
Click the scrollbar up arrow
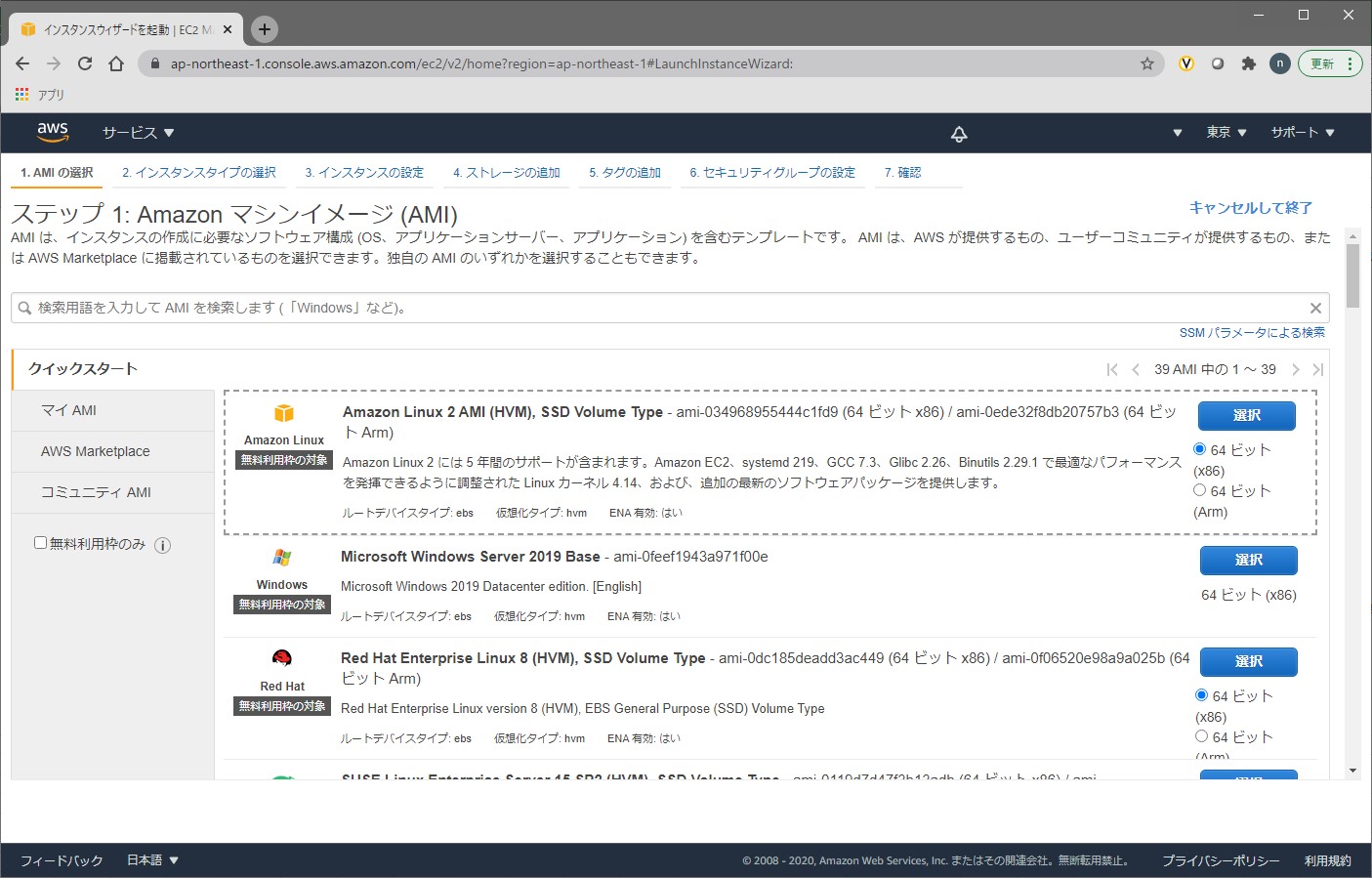coord(1352,236)
